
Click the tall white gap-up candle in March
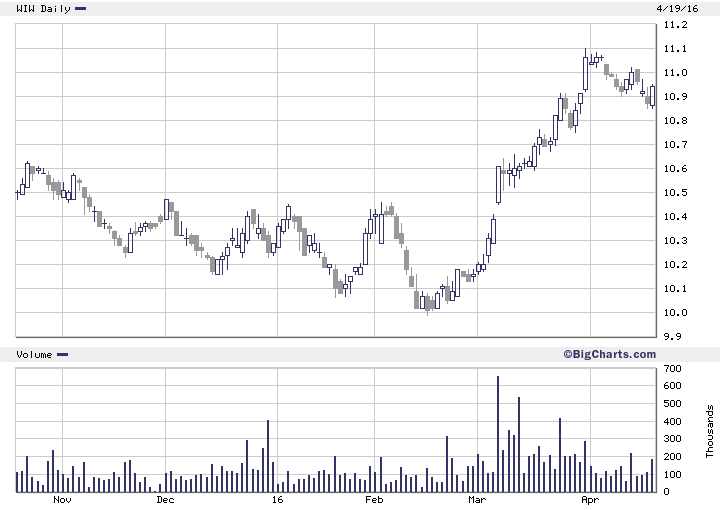tap(499, 185)
